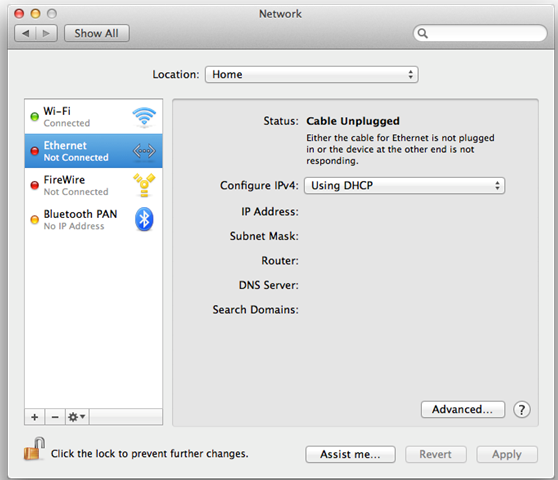Open the gear action menu
558x480 pixels.
pyautogui.click(x=77, y=417)
